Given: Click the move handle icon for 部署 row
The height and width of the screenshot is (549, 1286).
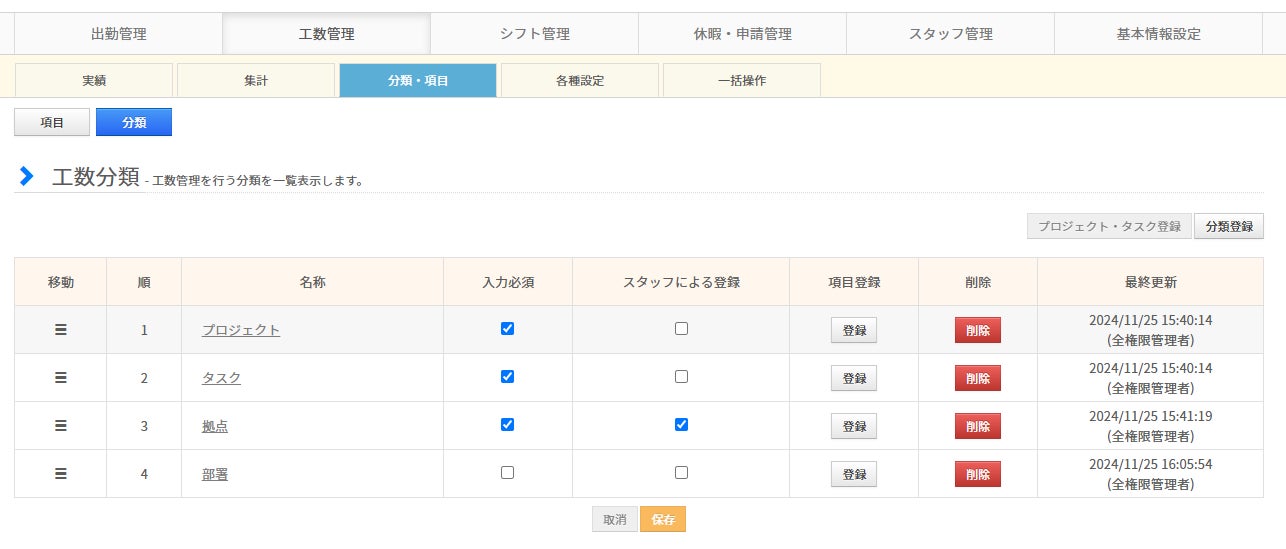Looking at the screenshot, I should pyautogui.click(x=61, y=474).
